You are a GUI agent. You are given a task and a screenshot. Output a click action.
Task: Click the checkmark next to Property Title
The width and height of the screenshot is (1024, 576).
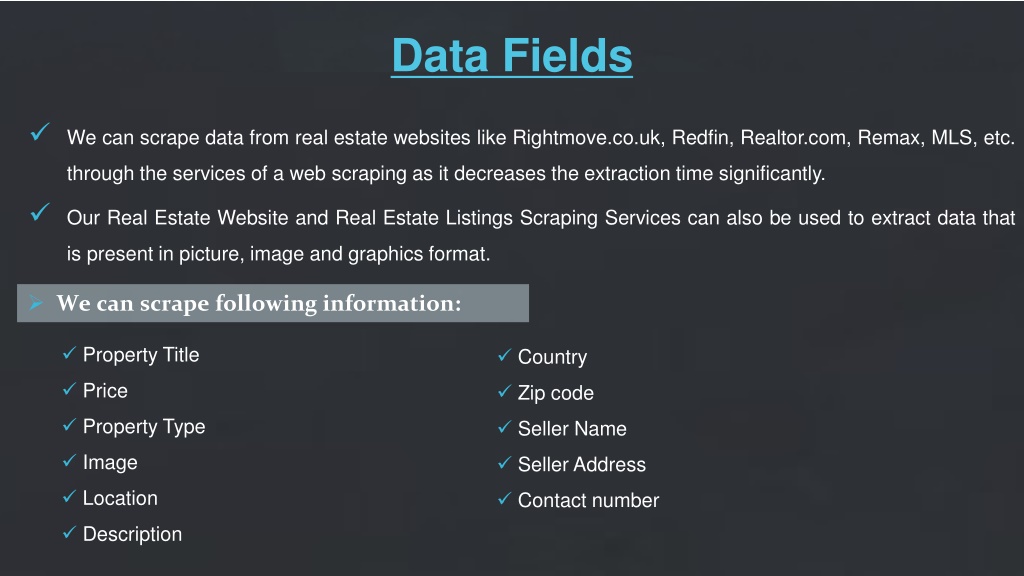tap(69, 353)
